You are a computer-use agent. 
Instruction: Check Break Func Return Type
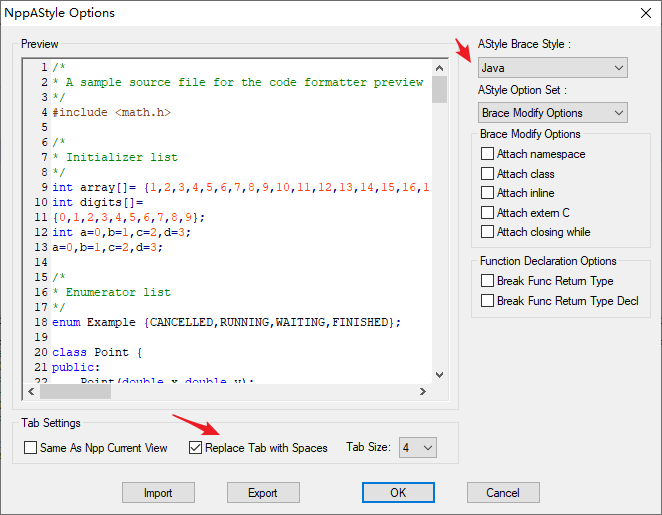tap(487, 281)
